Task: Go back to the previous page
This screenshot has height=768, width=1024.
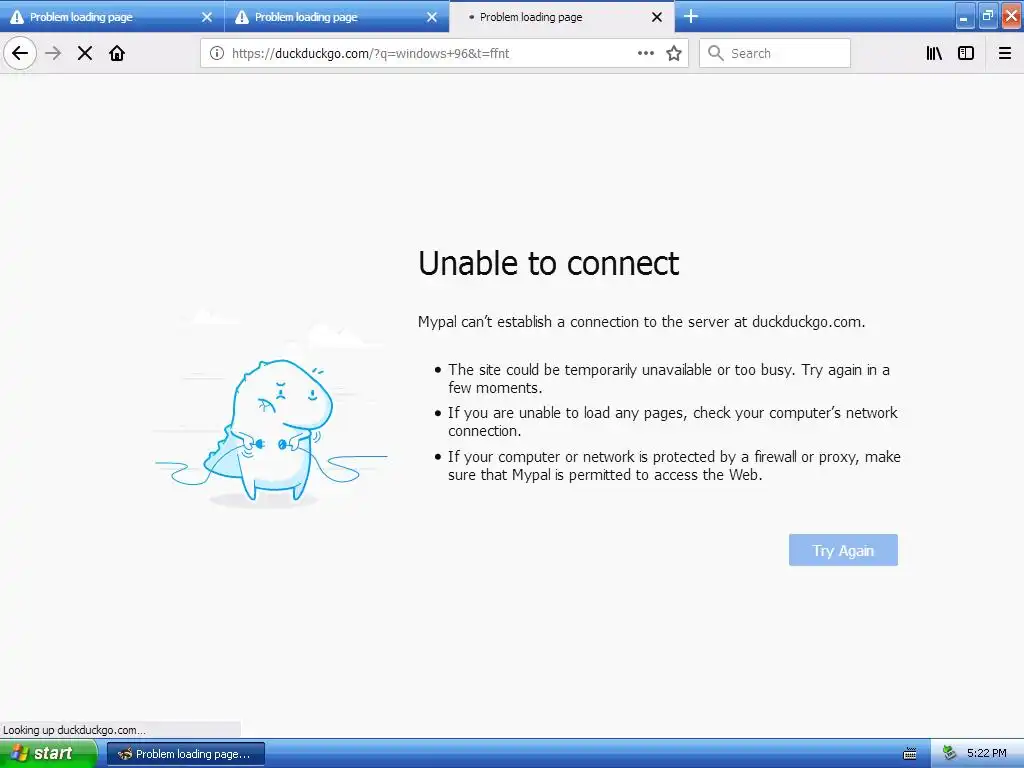Action: [20, 53]
